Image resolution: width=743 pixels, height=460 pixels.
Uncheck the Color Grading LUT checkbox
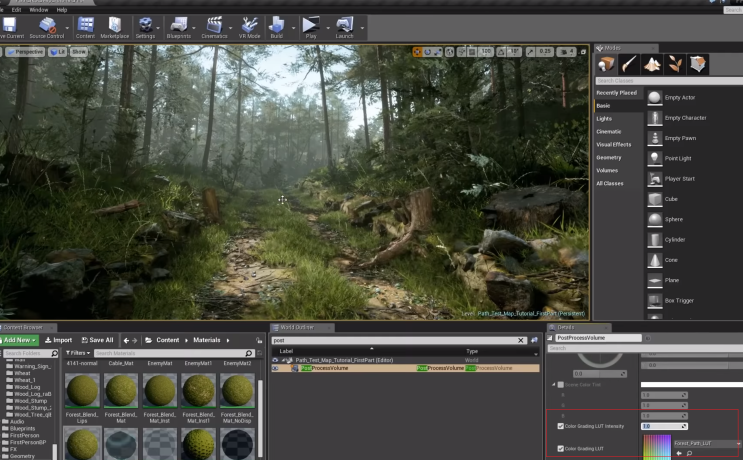(x=560, y=448)
